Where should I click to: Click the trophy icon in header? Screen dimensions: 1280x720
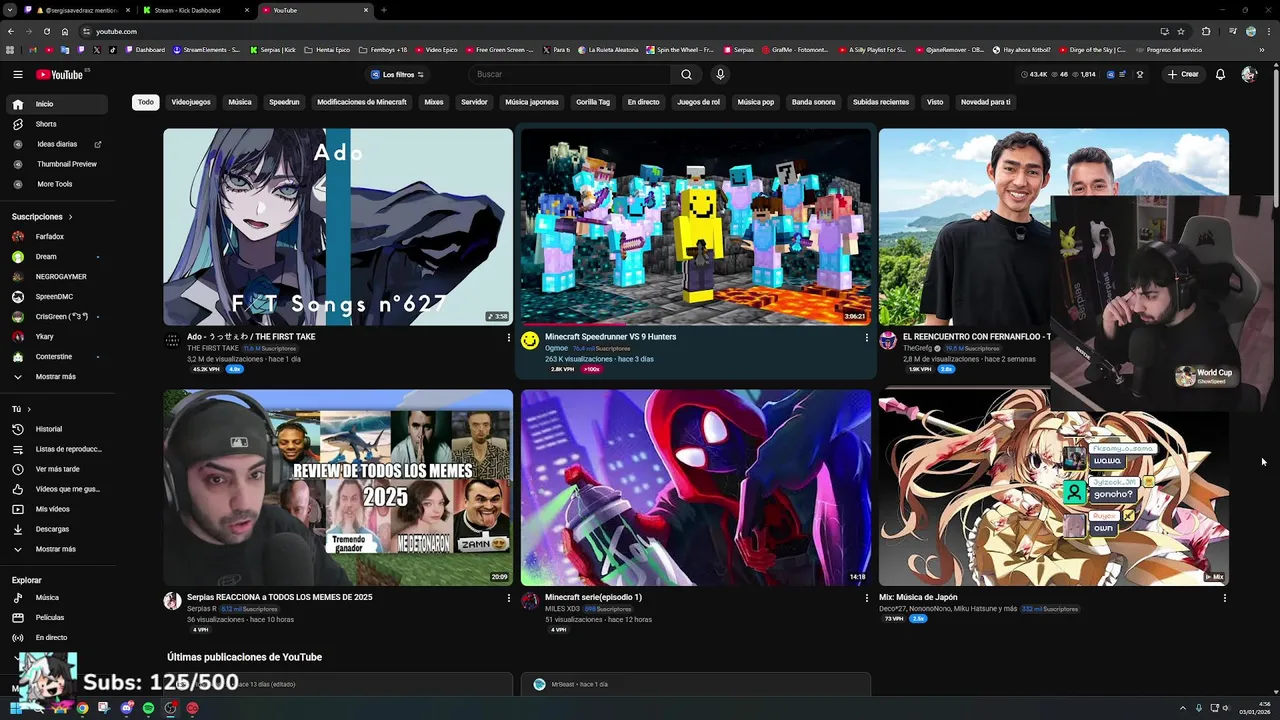[x=1139, y=74]
